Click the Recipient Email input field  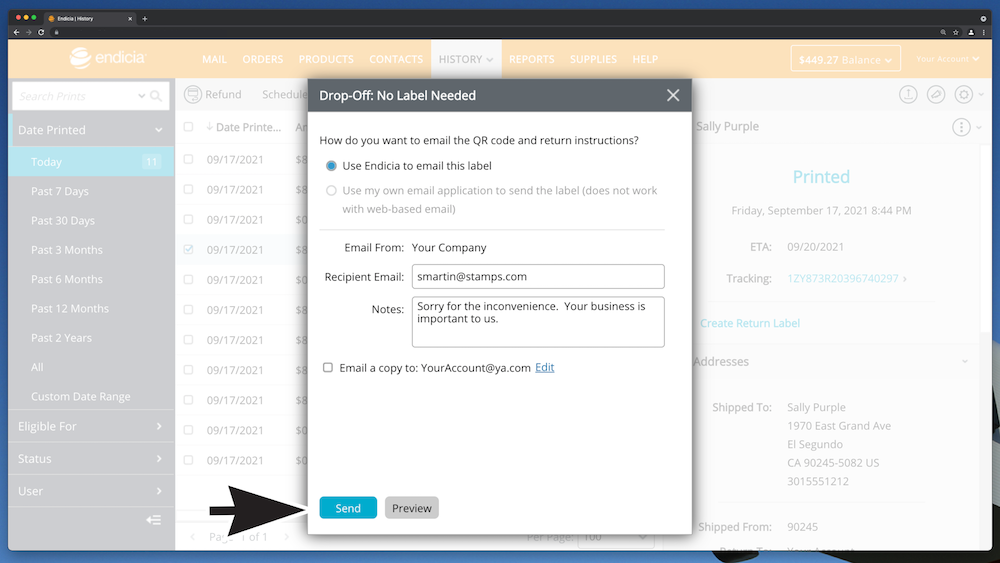pyautogui.click(x=537, y=276)
